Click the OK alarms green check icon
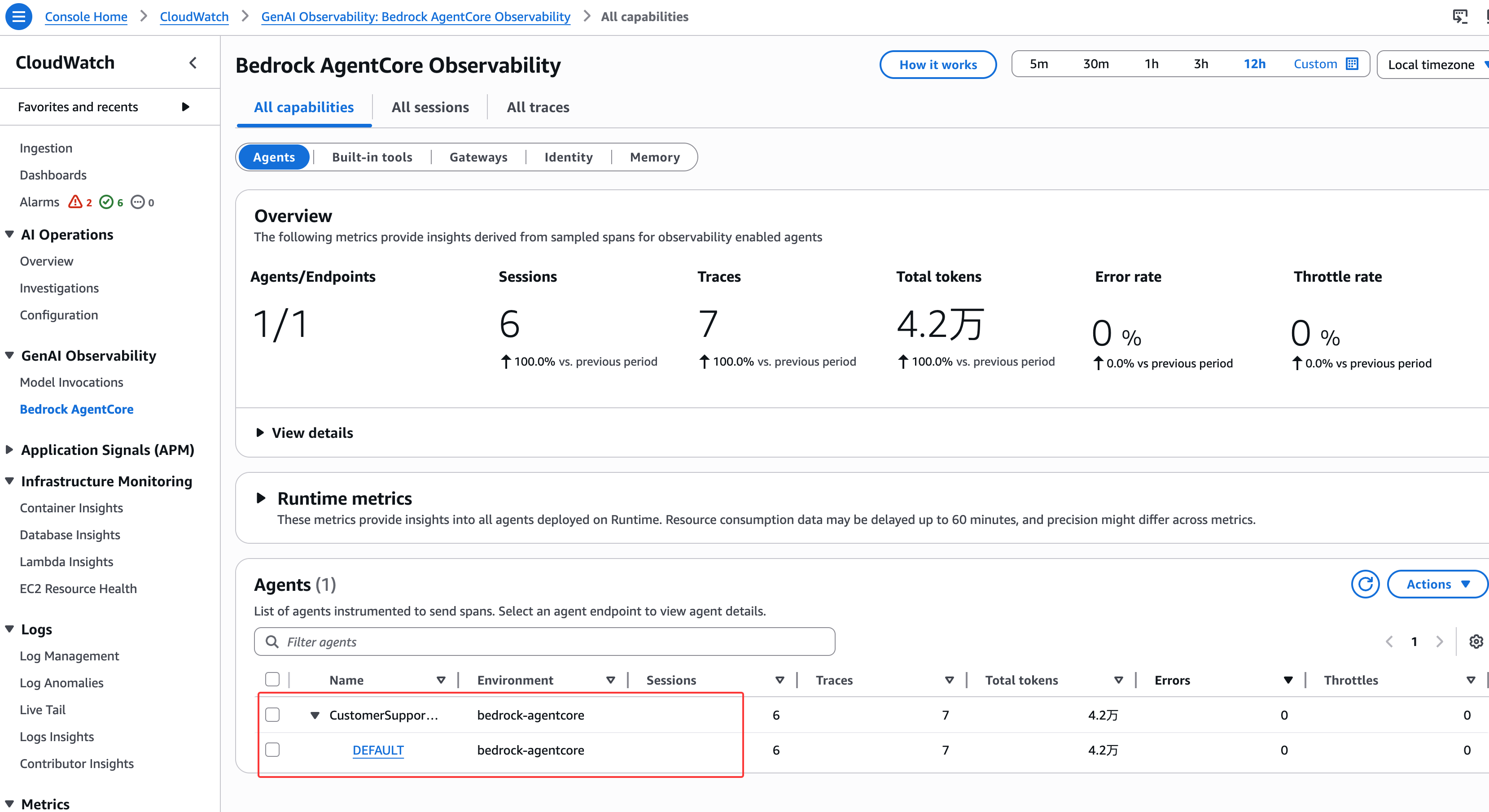 point(106,202)
